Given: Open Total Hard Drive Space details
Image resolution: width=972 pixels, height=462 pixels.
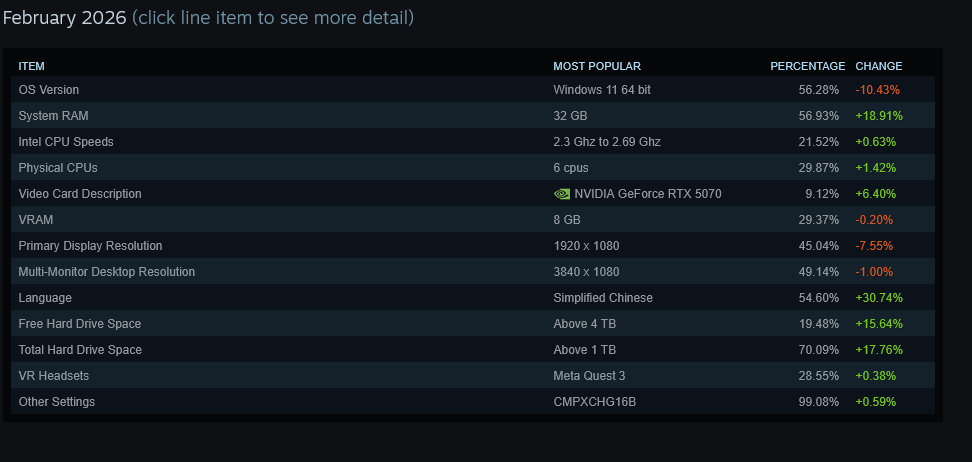Looking at the screenshot, I should click(x=80, y=350).
